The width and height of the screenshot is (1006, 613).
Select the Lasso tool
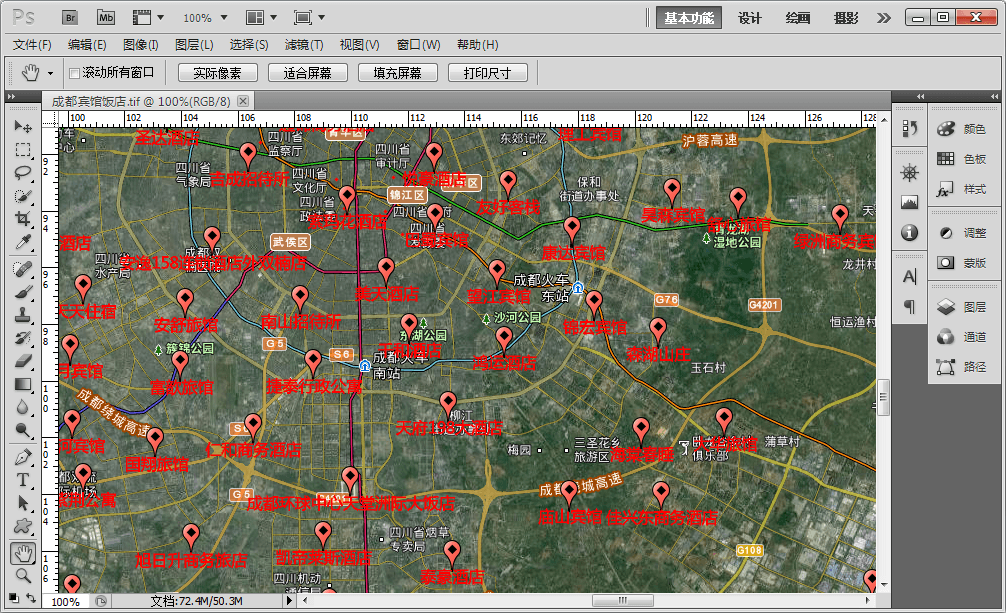click(x=23, y=173)
